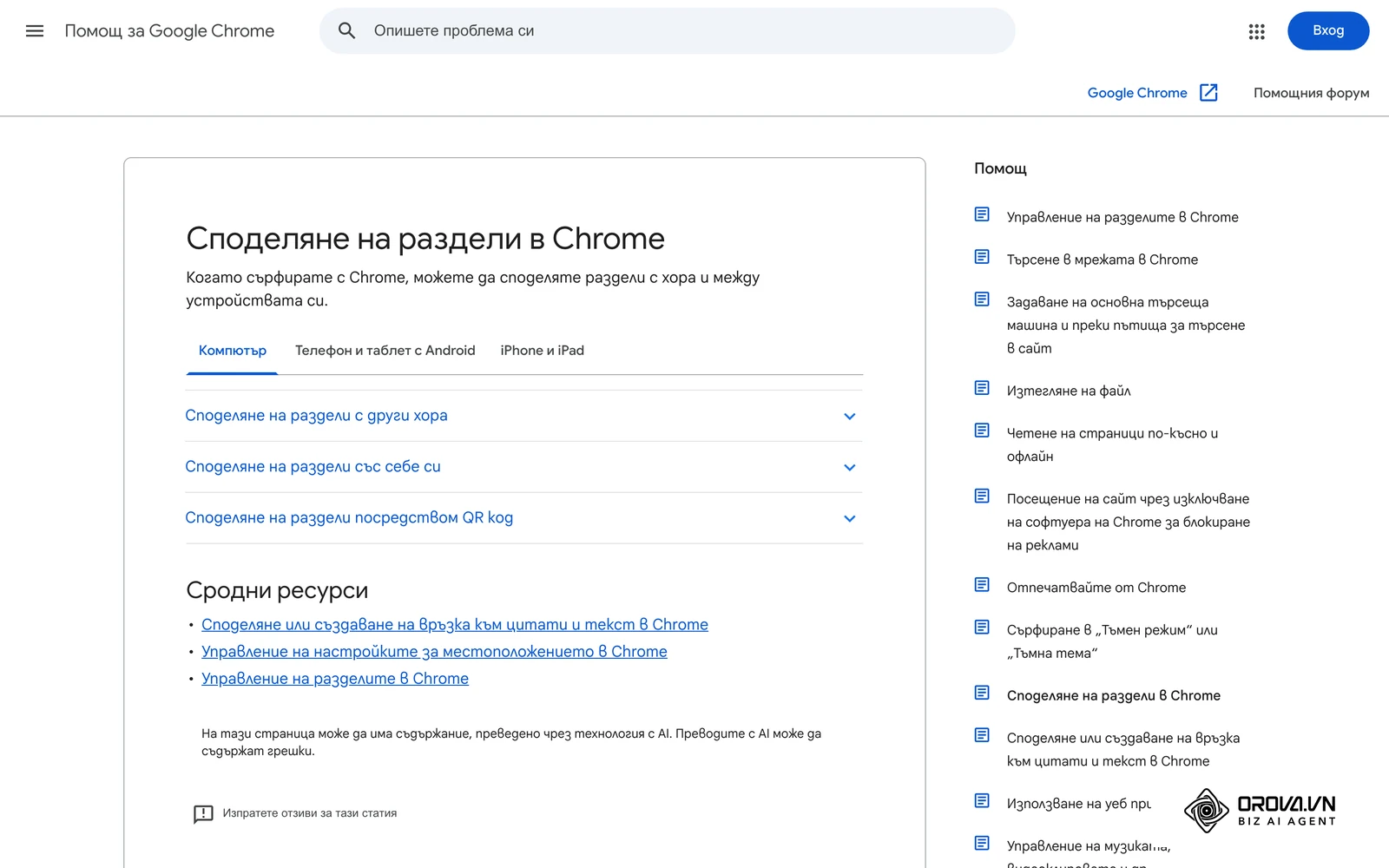The height and width of the screenshot is (868, 1389).
Task: Open the Google apps grid
Action: coord(1256,31)
